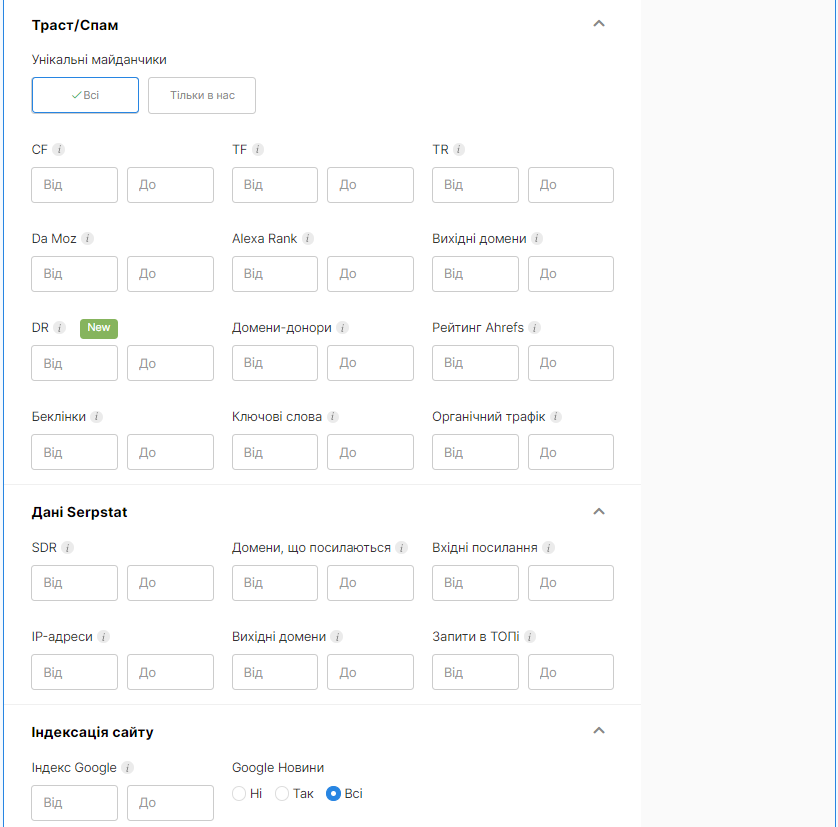Collapse the Траст/Спам section

599,24
